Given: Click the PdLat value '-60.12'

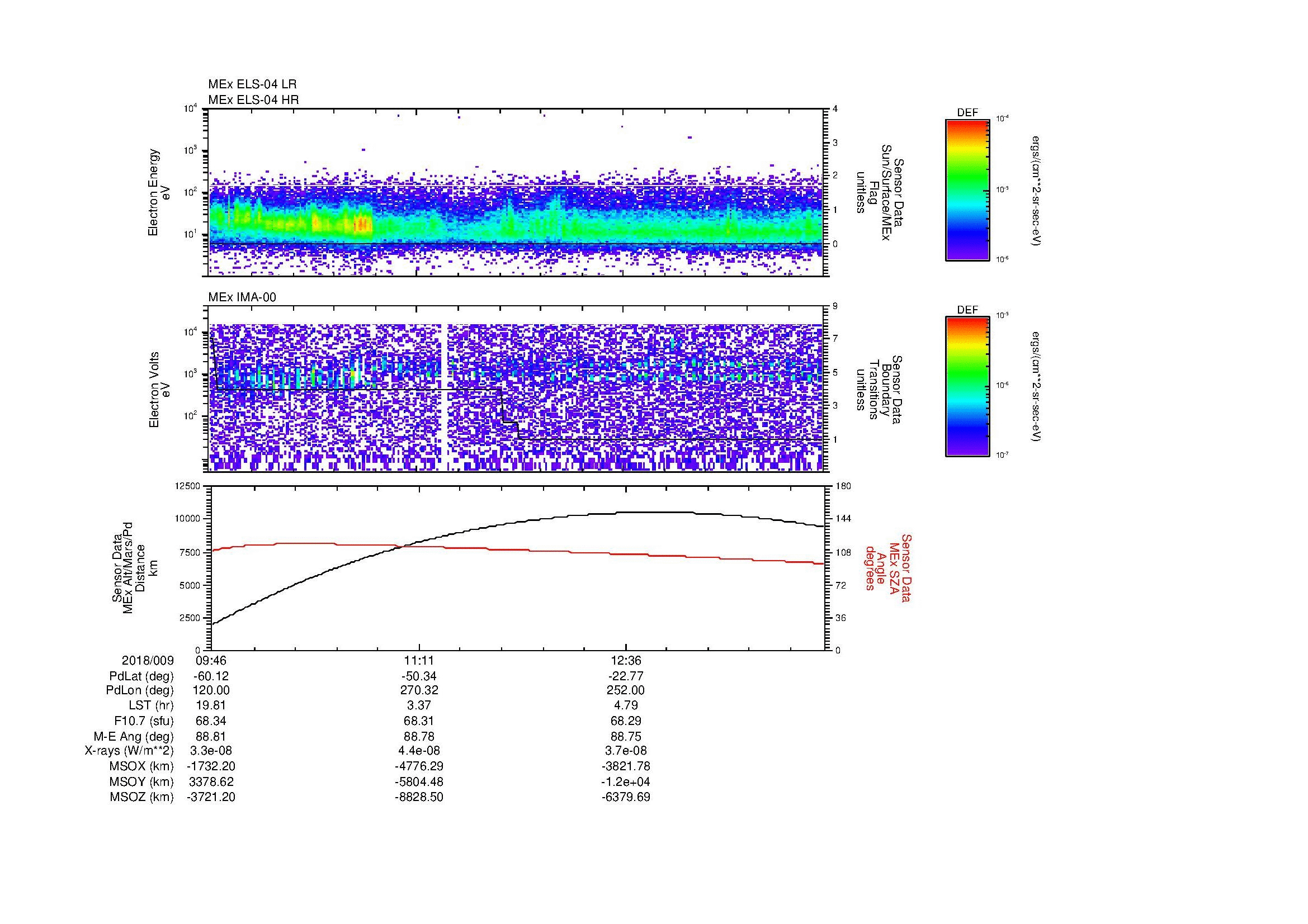Looking at the screenshot, I should click(x=211, y=676).
